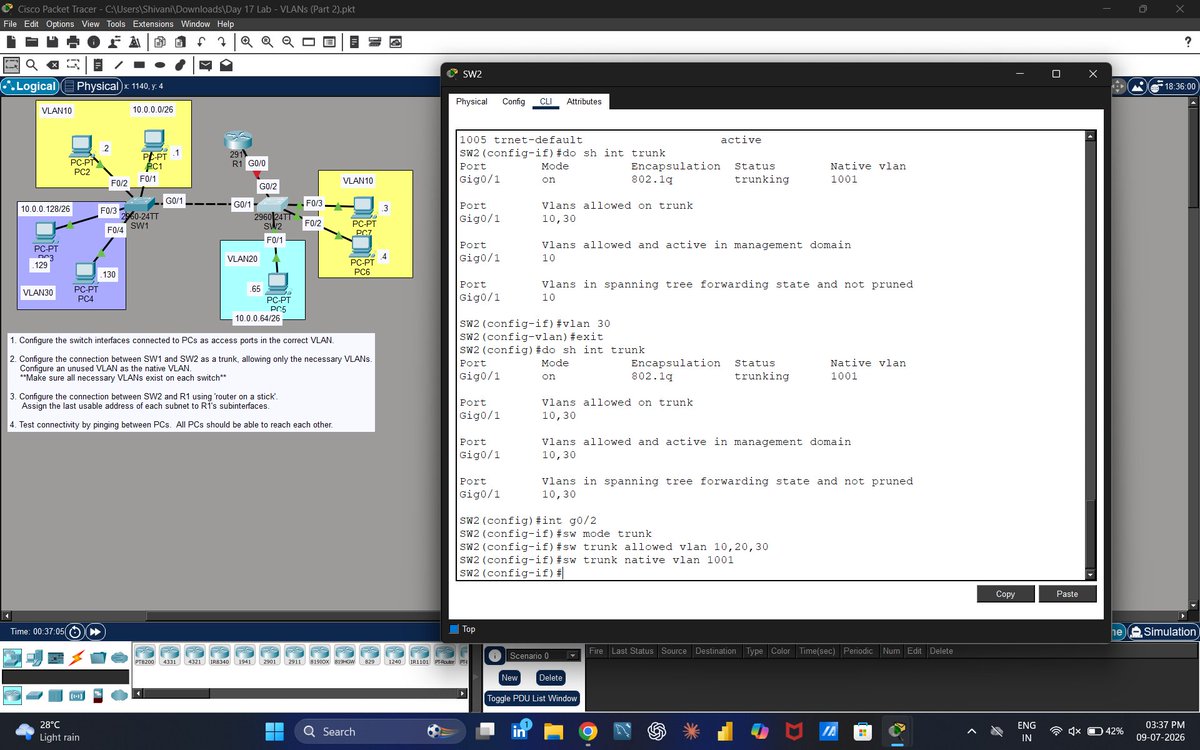Image resolution: width=1200 pixels, height=750 pixels.
Task: Select the Connections lightning category
Action: pos(76,657)
